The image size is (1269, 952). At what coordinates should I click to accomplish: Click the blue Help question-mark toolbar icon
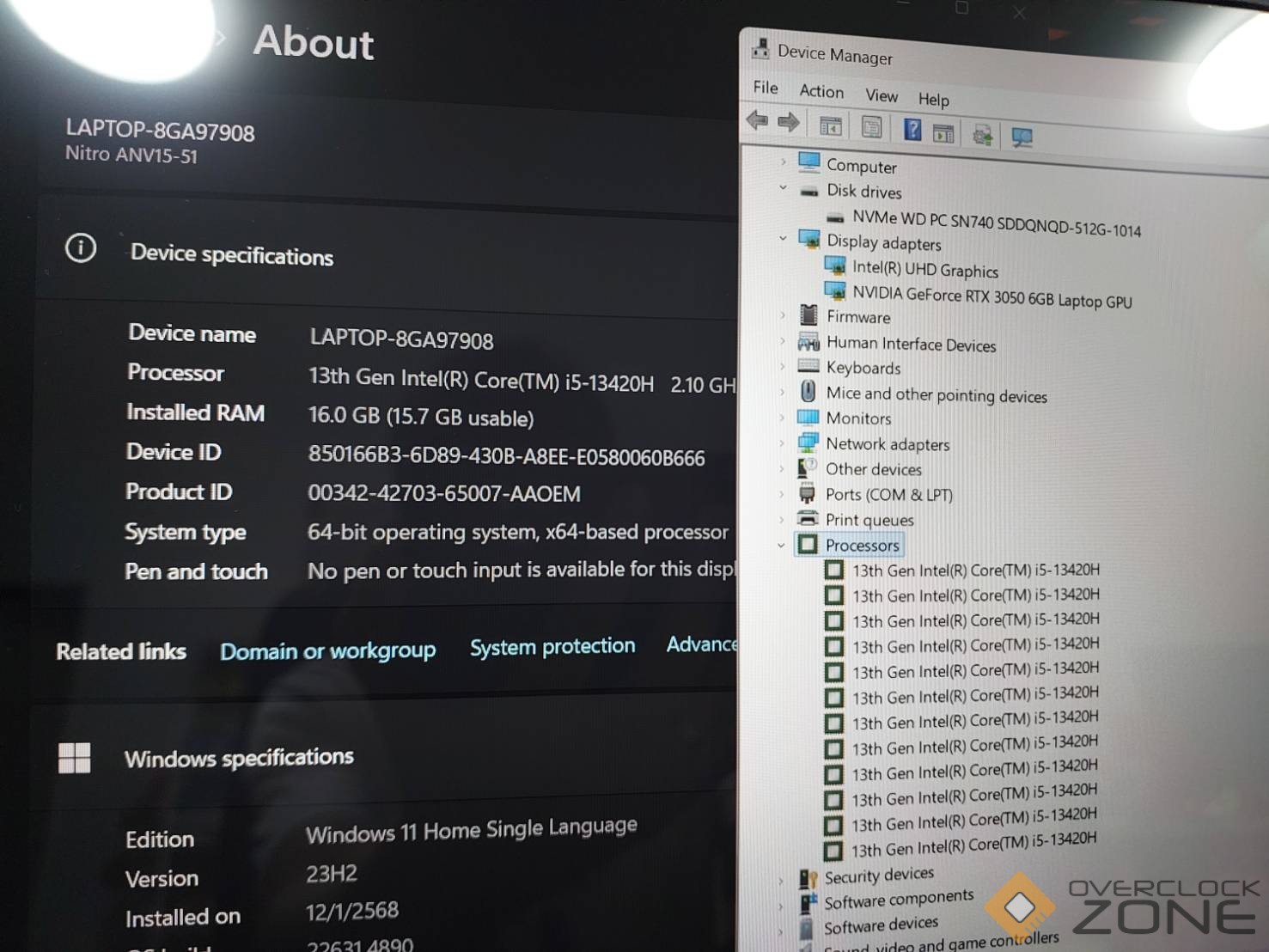912,130
